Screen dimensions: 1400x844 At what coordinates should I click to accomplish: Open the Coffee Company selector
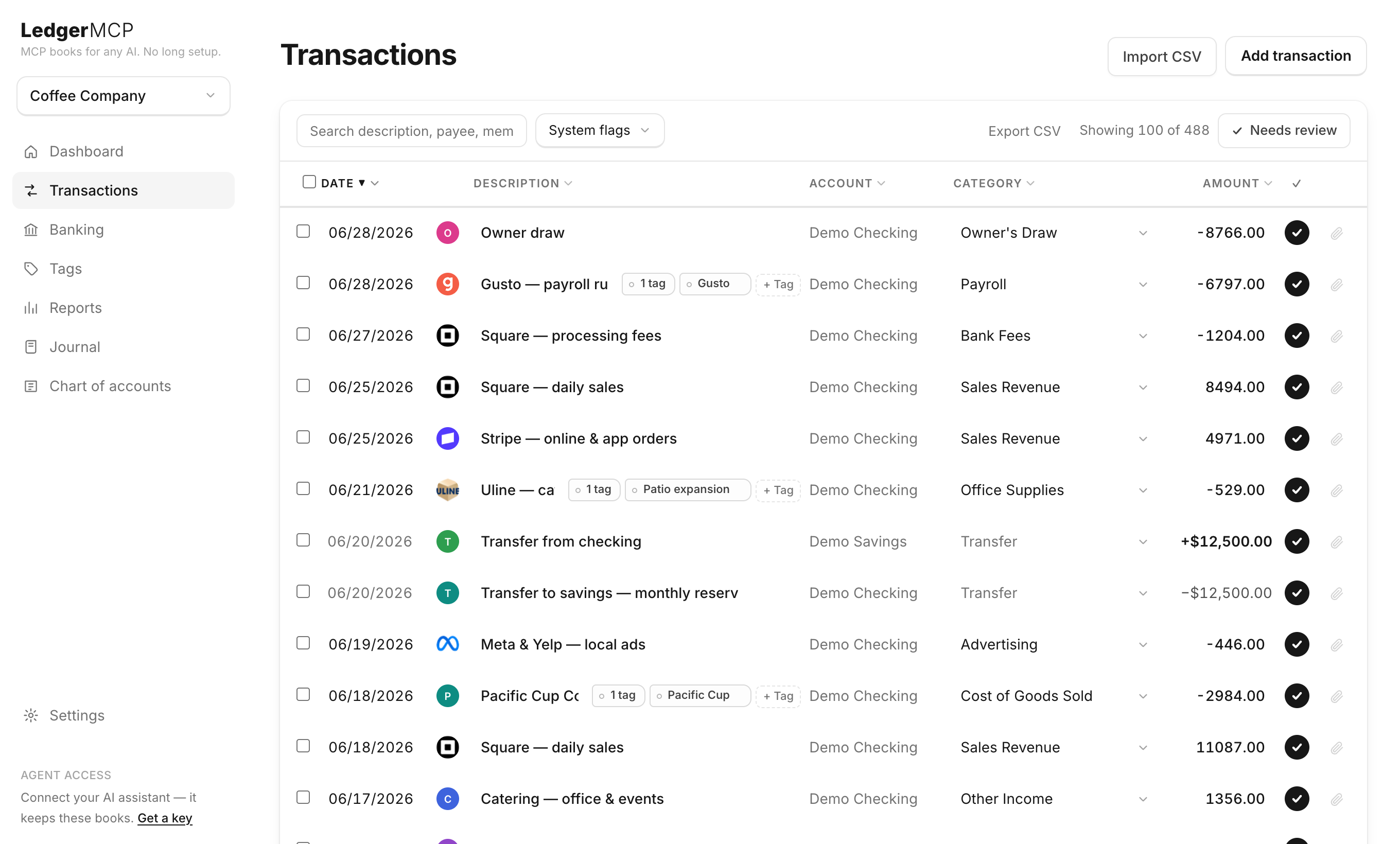124,95
